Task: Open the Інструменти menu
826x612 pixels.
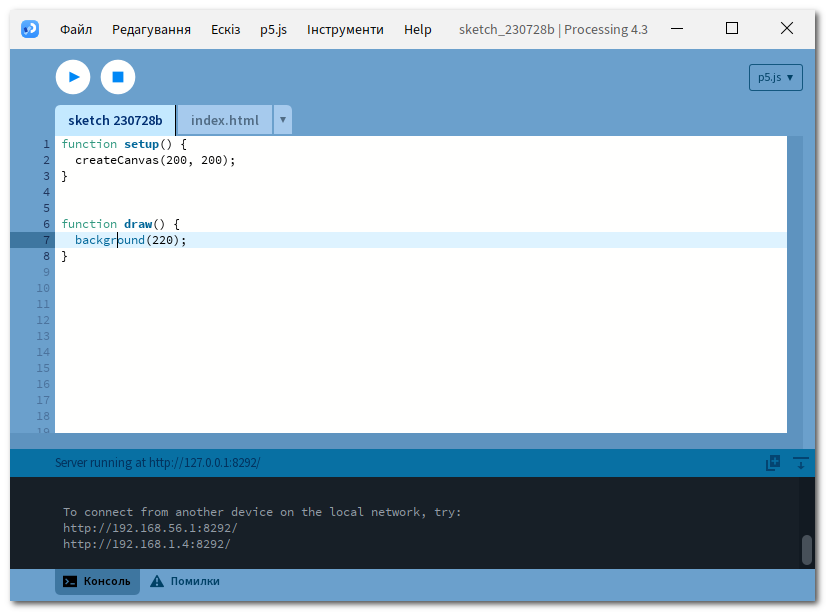Action: [x=345, y=29]
